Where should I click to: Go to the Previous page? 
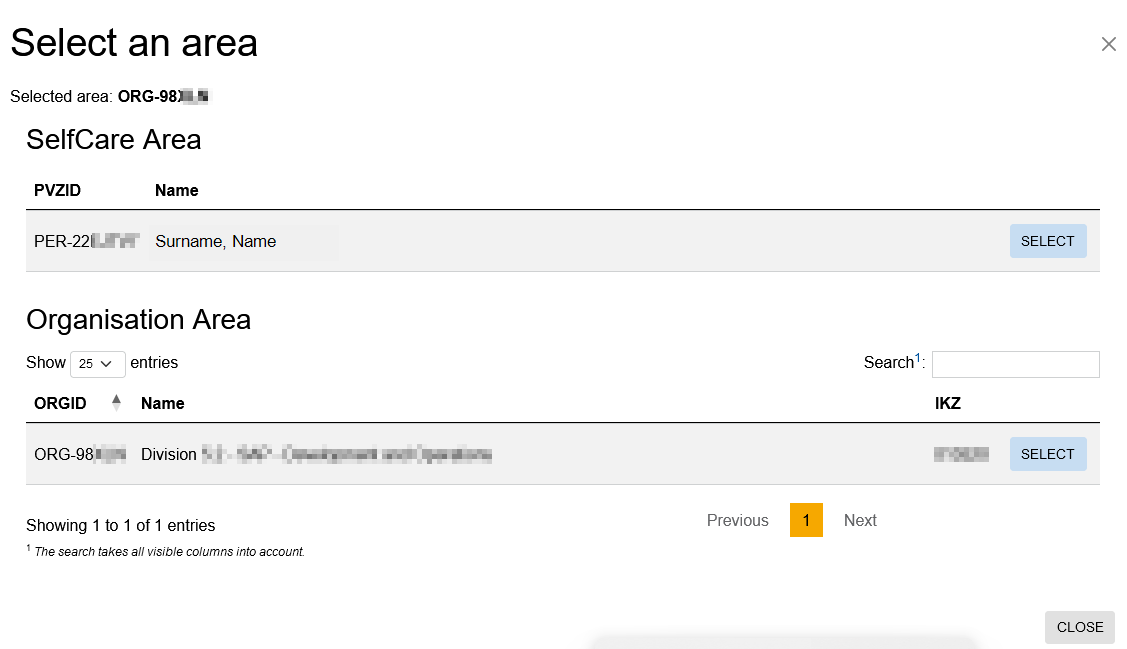(737, 520)
